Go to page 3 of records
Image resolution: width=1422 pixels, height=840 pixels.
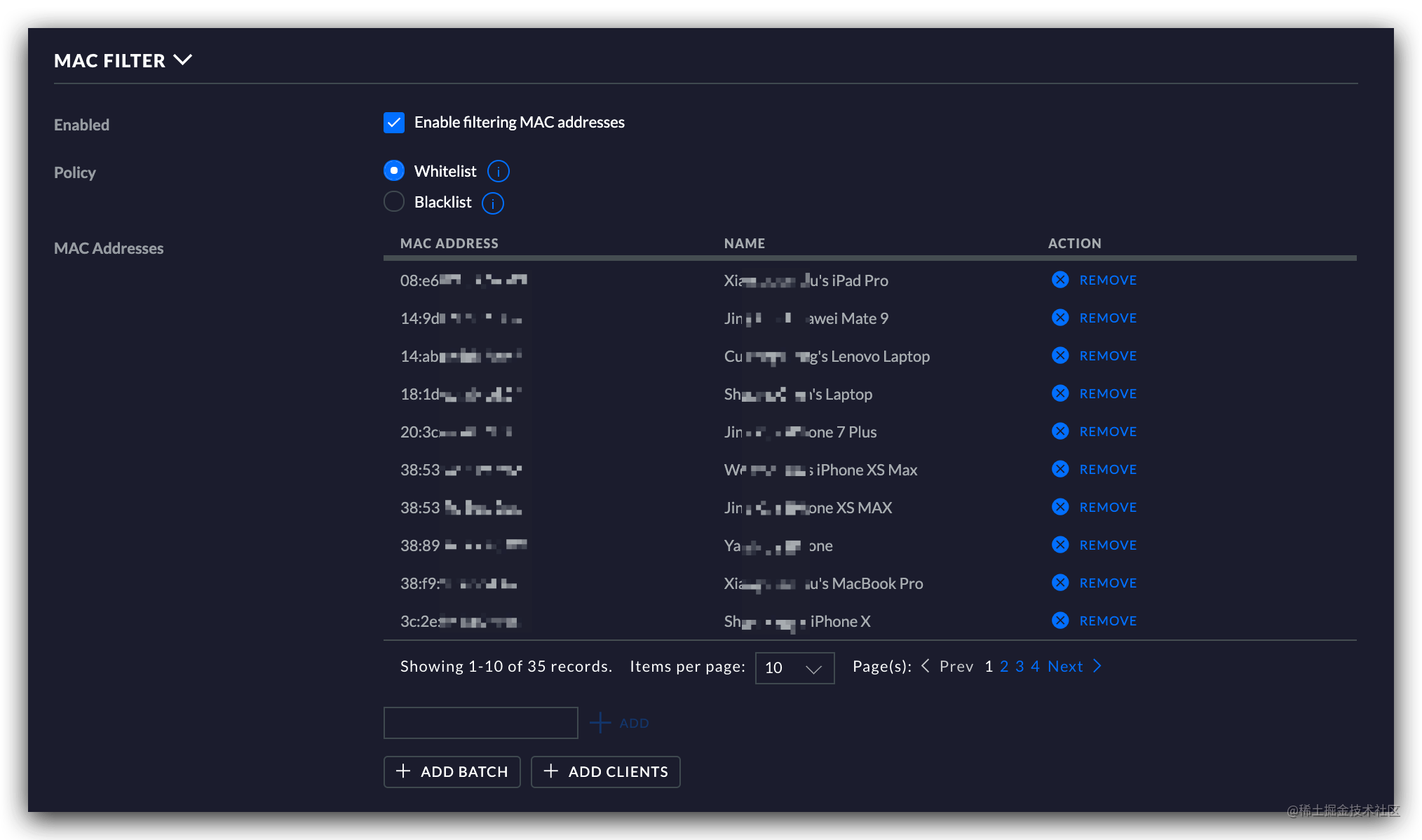(x=1020, y=666)
